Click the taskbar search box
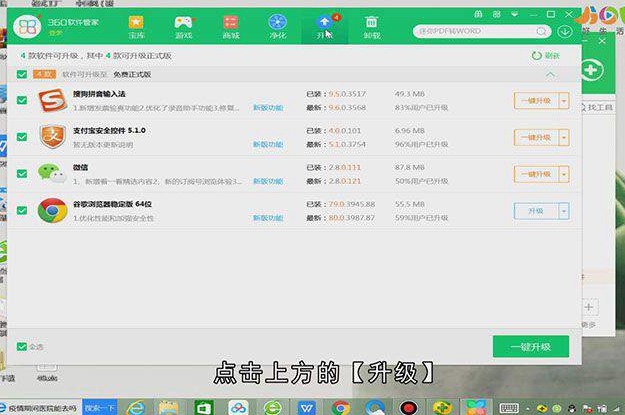Image resolution: width=625 pixels, height=415 pixels. [41, 407]
